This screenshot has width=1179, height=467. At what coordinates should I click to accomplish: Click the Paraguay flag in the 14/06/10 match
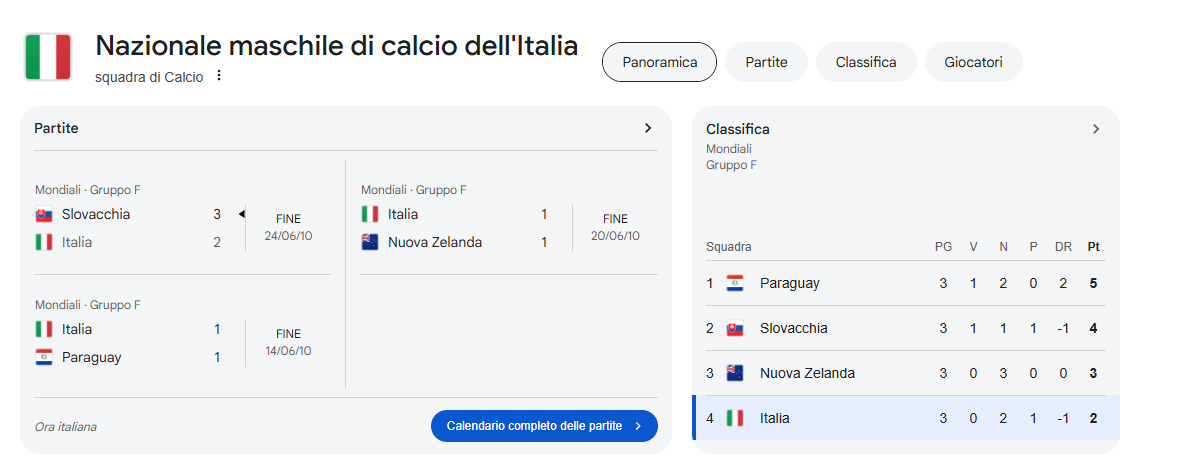point(44,357)
